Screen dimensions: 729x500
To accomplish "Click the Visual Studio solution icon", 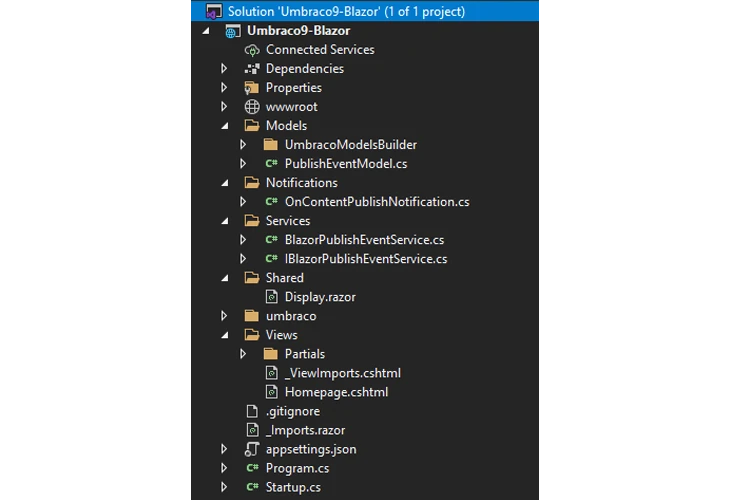I will tap(214, 12).
